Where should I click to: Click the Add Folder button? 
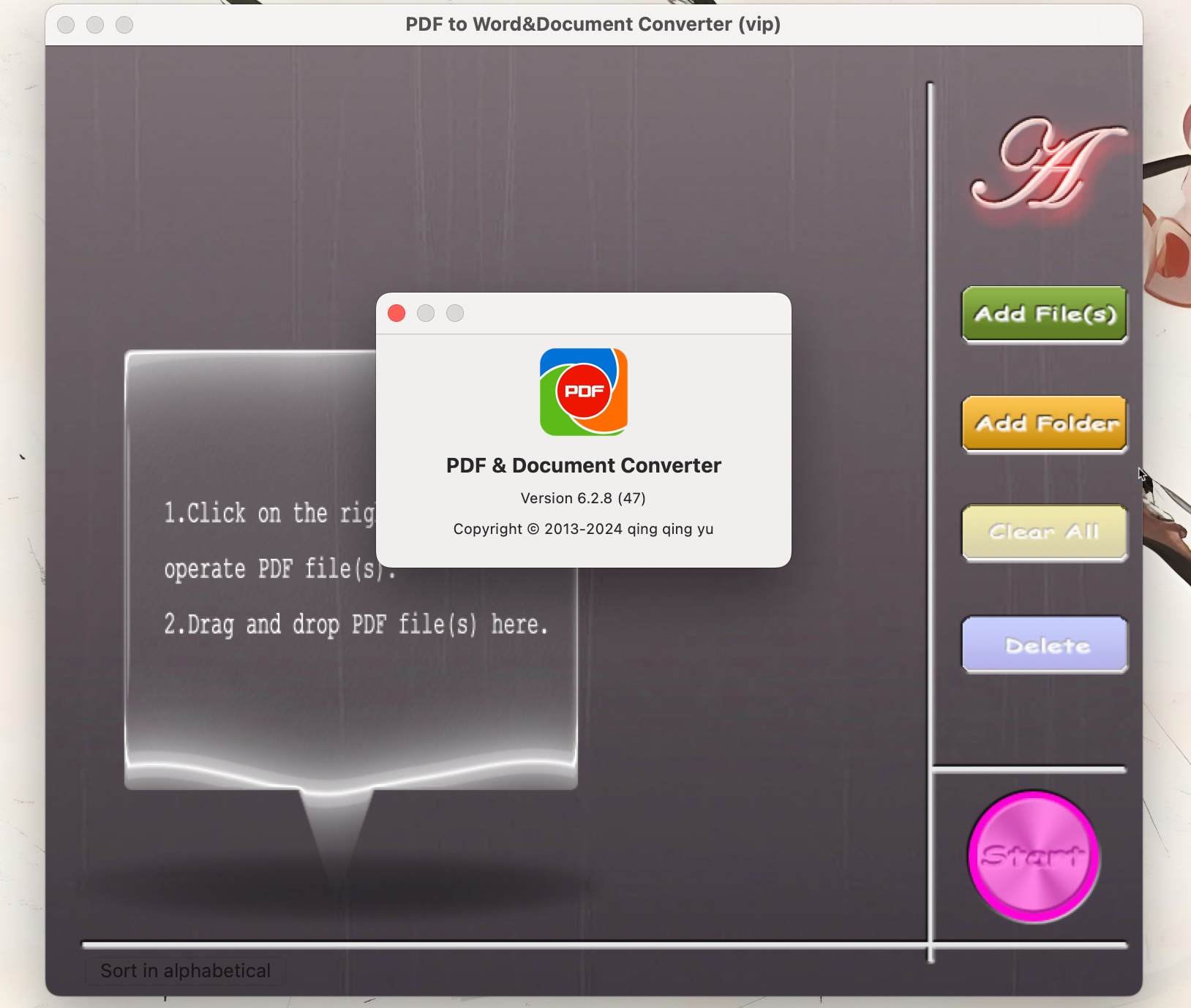point(1044,424)
